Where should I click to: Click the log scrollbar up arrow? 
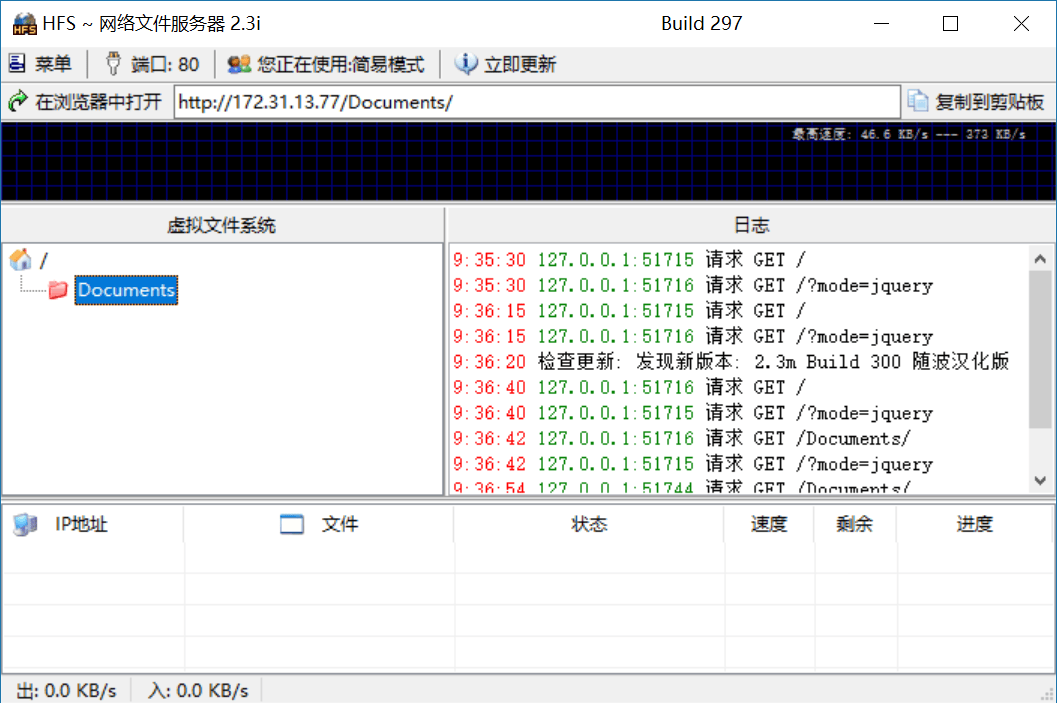pyautogui.click(x=1041, y=257)
